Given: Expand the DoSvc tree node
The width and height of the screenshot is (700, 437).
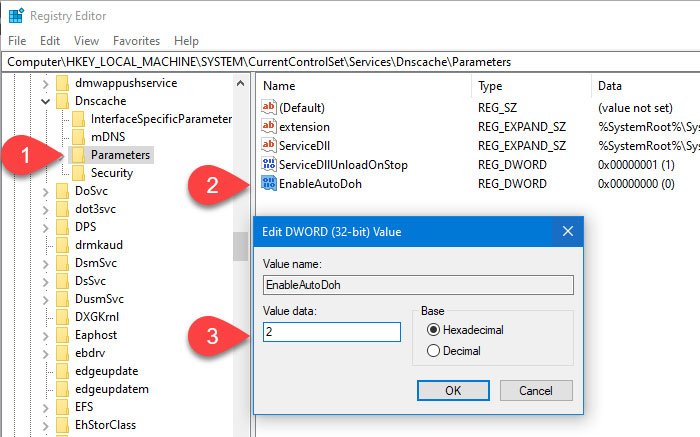Looking at the screenshot, I should click(46, 191).
